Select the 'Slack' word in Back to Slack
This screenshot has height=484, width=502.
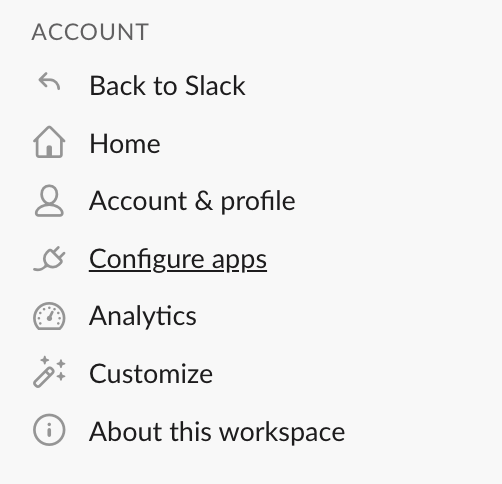coord(215,86)
